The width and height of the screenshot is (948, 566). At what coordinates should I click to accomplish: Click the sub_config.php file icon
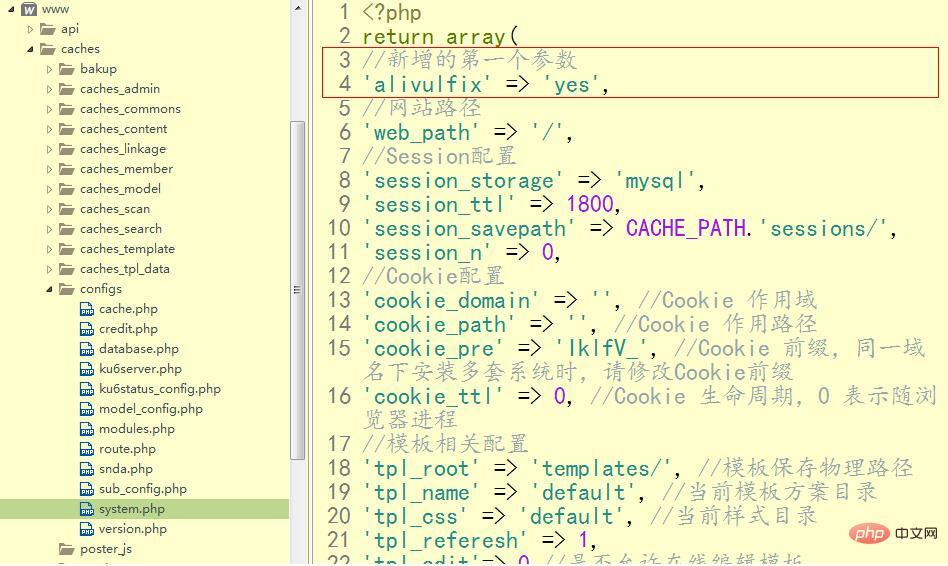point(87,489)
